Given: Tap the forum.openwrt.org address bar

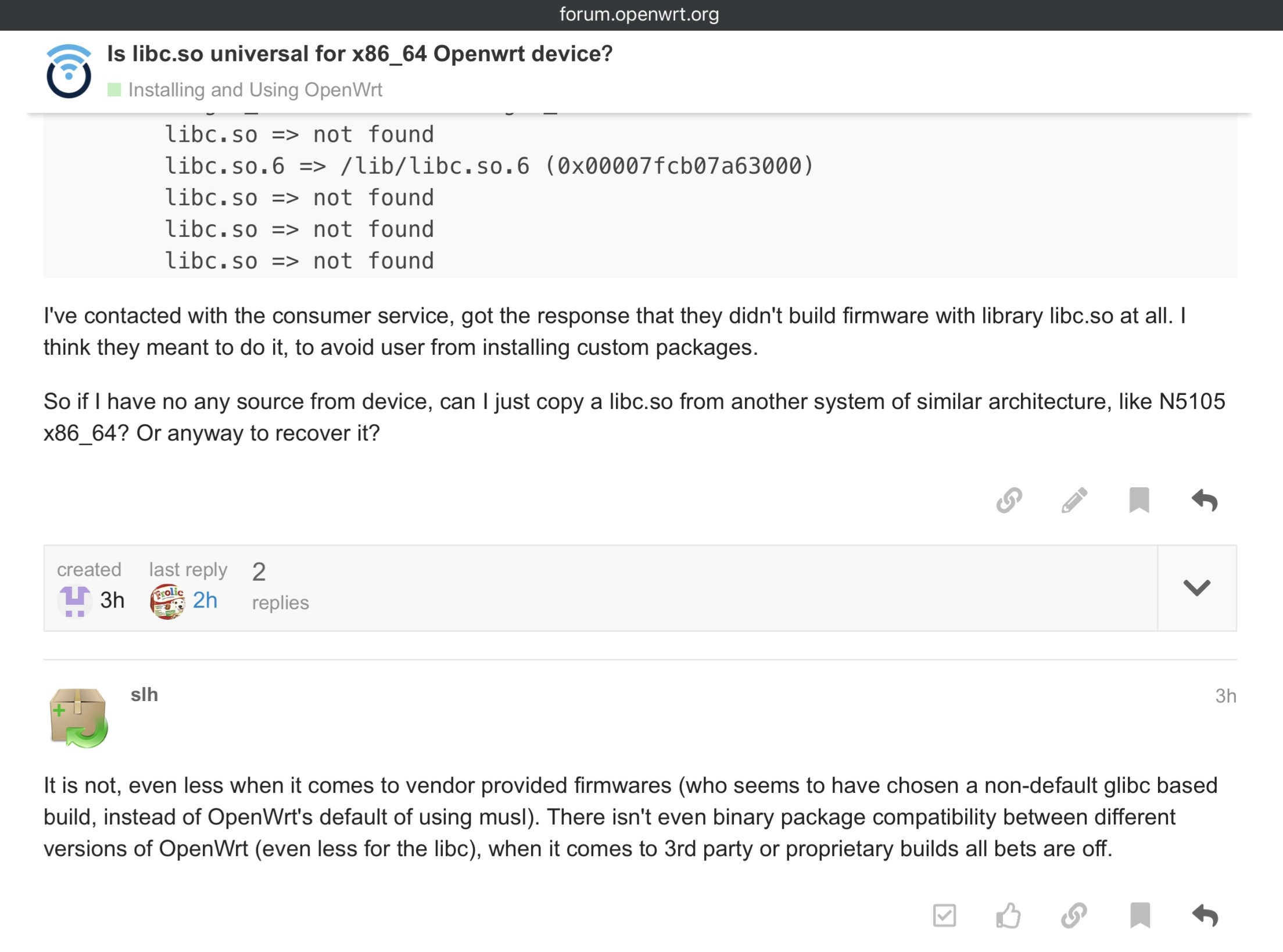Looking at the screenshot, I should click(x=639, y=15).
